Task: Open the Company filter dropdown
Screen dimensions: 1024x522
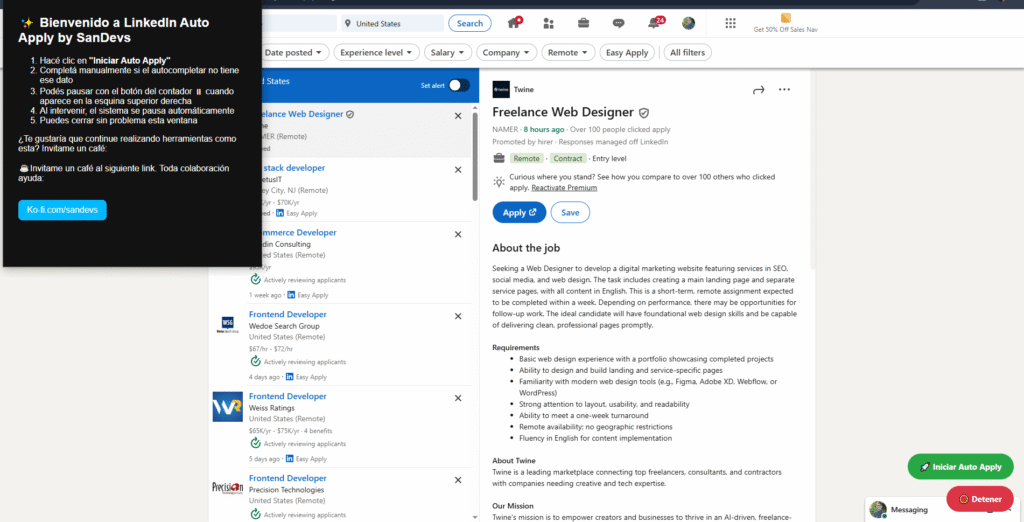Action: (506, 53)
